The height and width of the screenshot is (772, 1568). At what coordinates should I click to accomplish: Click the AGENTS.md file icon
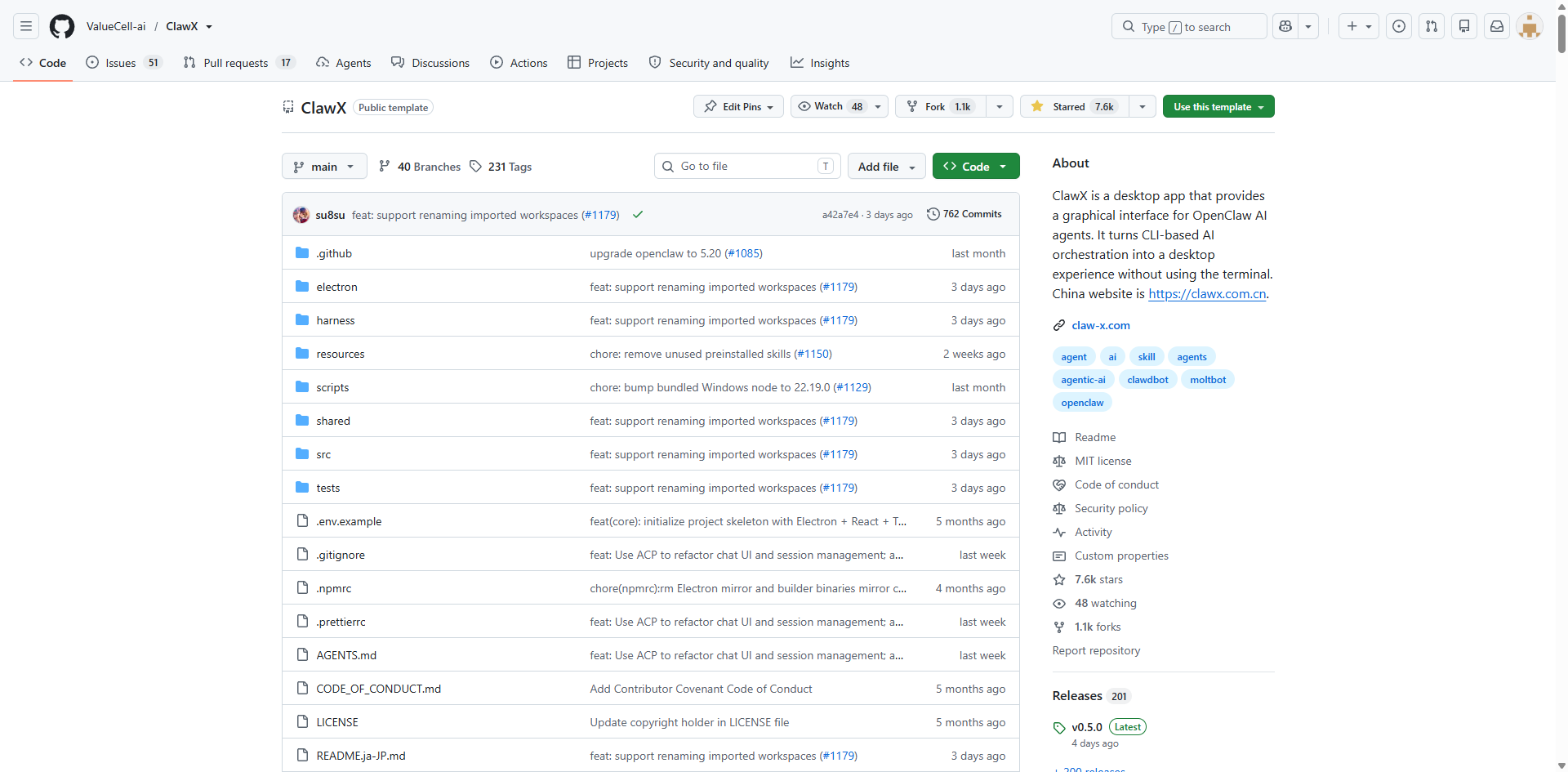tap(302, 655)
